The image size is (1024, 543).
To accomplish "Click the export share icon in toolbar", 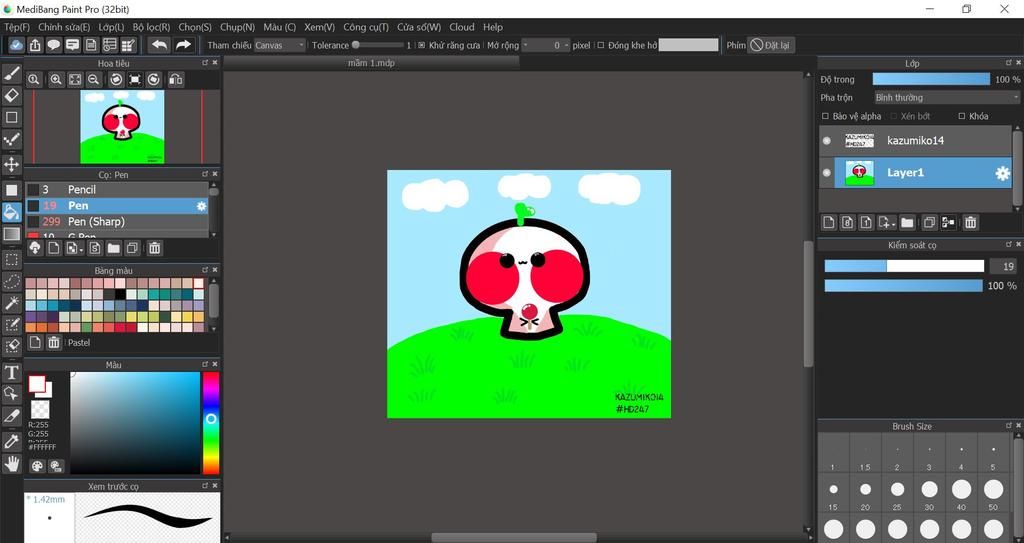I will pos(35,45).
